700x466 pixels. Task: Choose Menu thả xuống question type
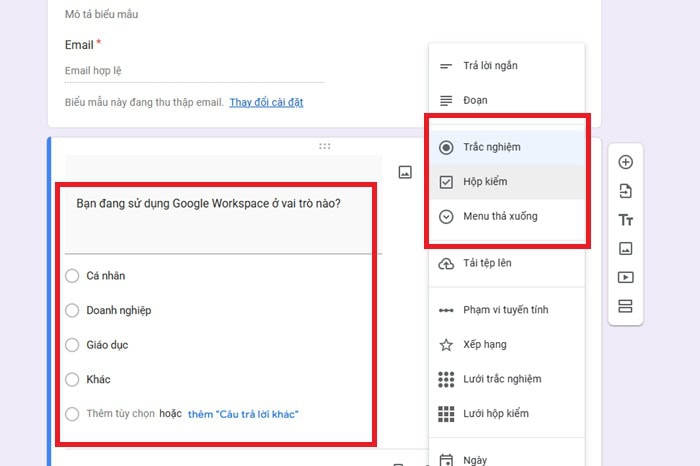pos(500,217)
